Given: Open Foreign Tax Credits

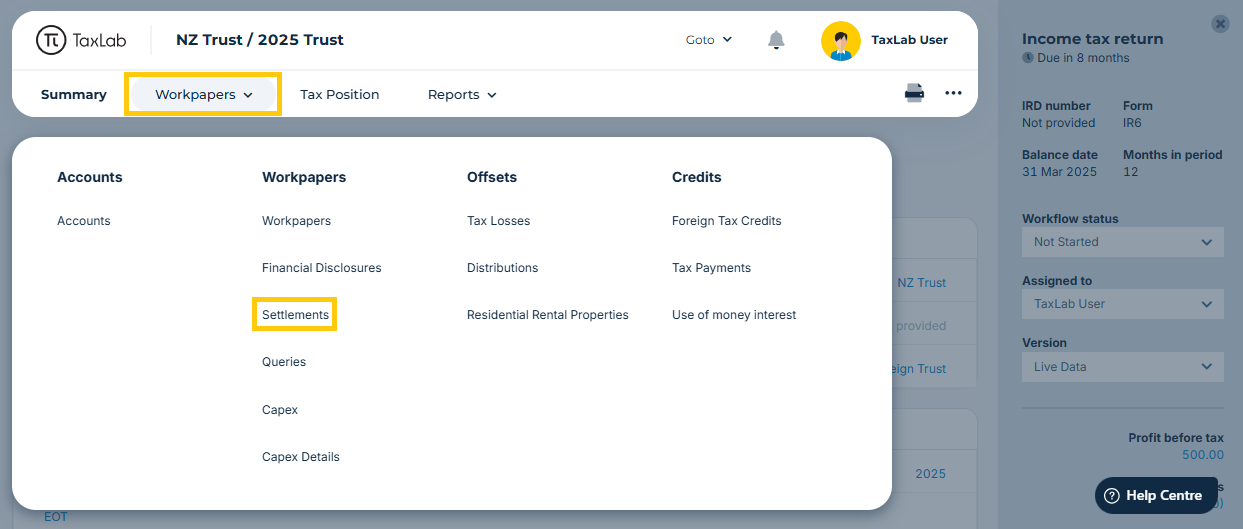Looking at the screenshot, I should pos(727,221).
